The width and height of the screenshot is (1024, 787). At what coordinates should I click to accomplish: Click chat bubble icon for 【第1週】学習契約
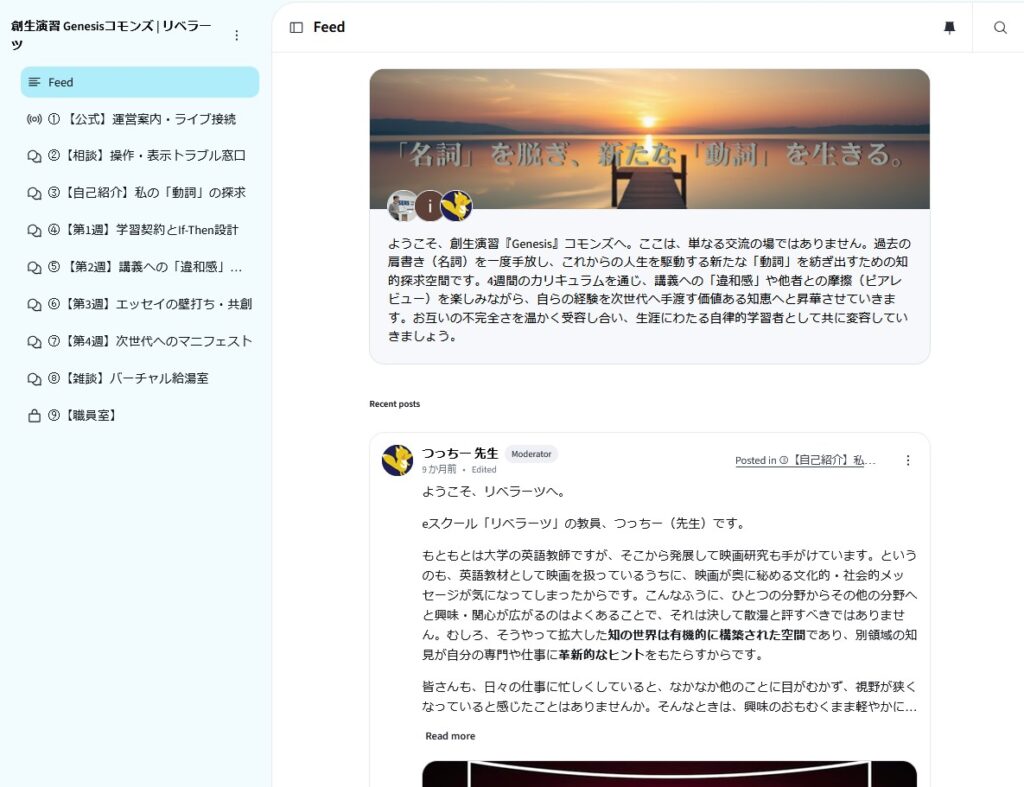pos(34,231)
